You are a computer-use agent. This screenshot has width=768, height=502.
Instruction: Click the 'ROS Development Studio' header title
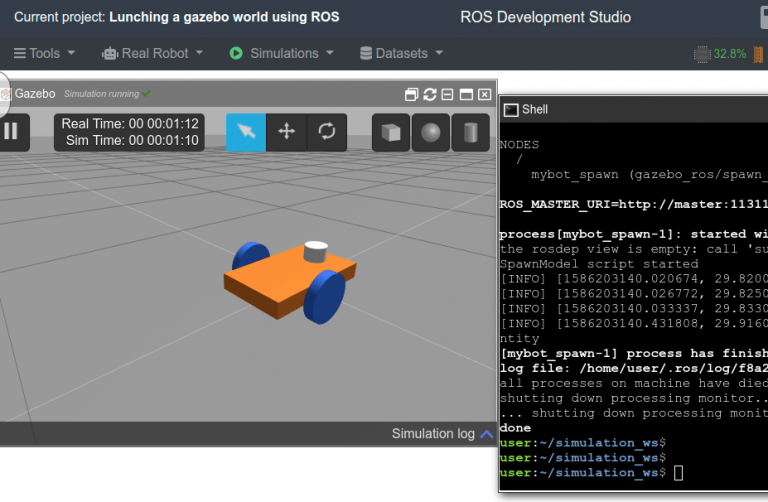point(545,17)
